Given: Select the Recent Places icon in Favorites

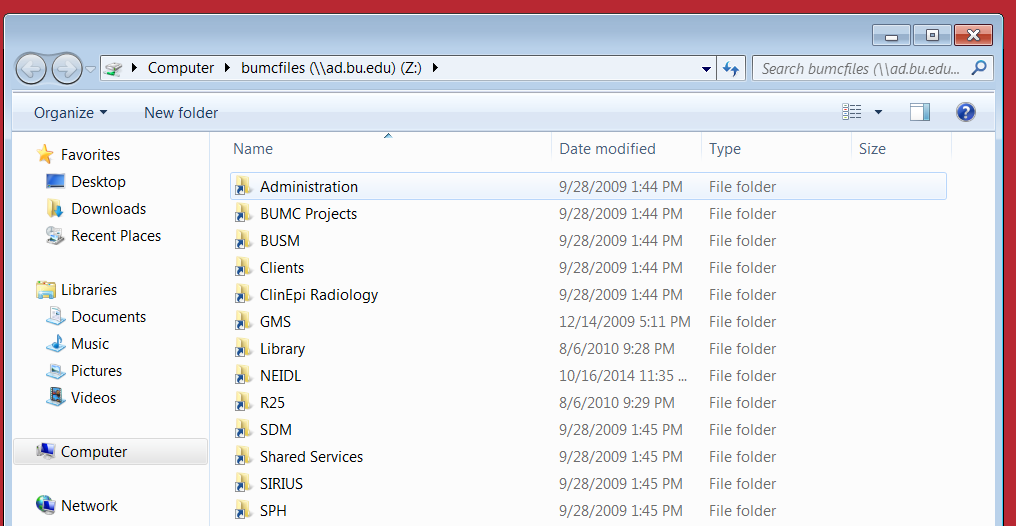Looking at the screenshot, I should pos(56,236).
